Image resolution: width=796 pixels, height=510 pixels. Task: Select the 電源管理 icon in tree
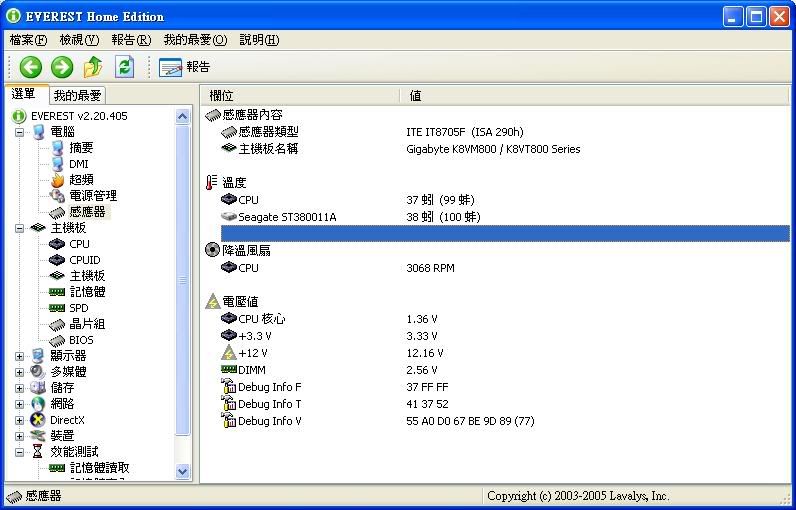click(x=57, y=196)
